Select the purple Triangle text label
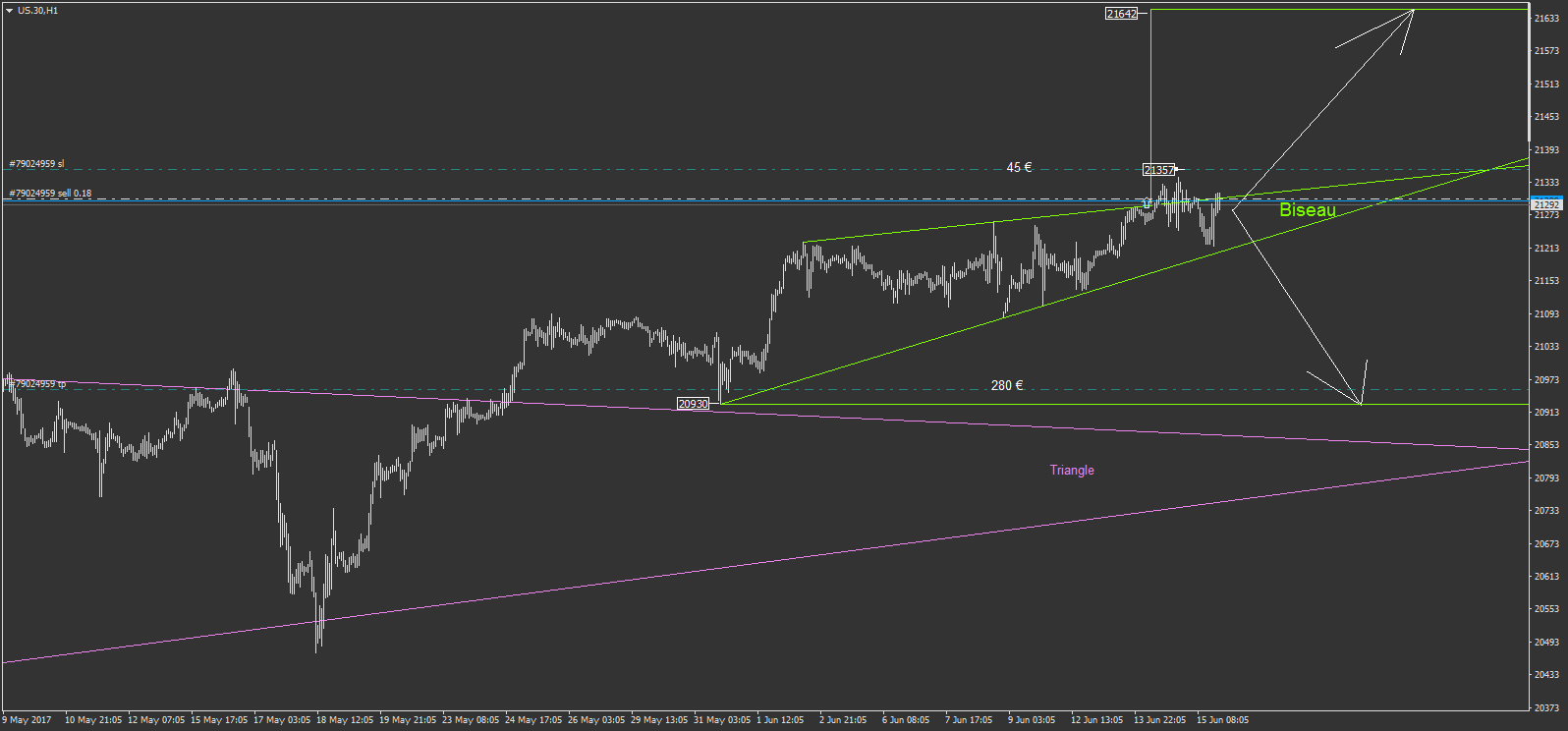 pyautogui.click(x=1072, y=471)
